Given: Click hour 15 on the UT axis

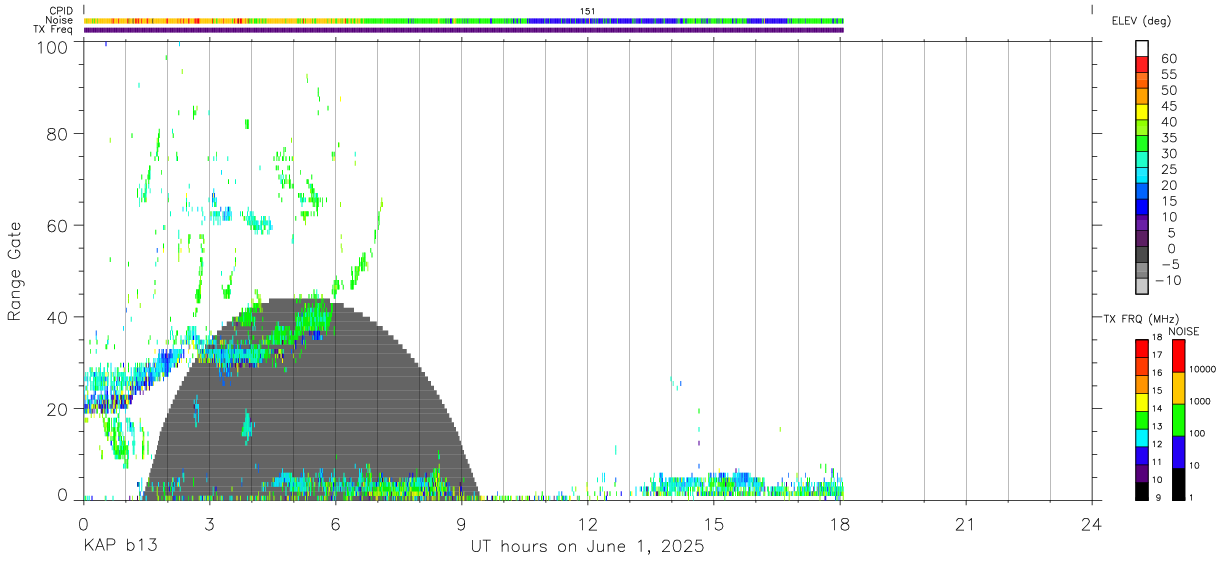Looking at the screenshot, I should [713, 523].
